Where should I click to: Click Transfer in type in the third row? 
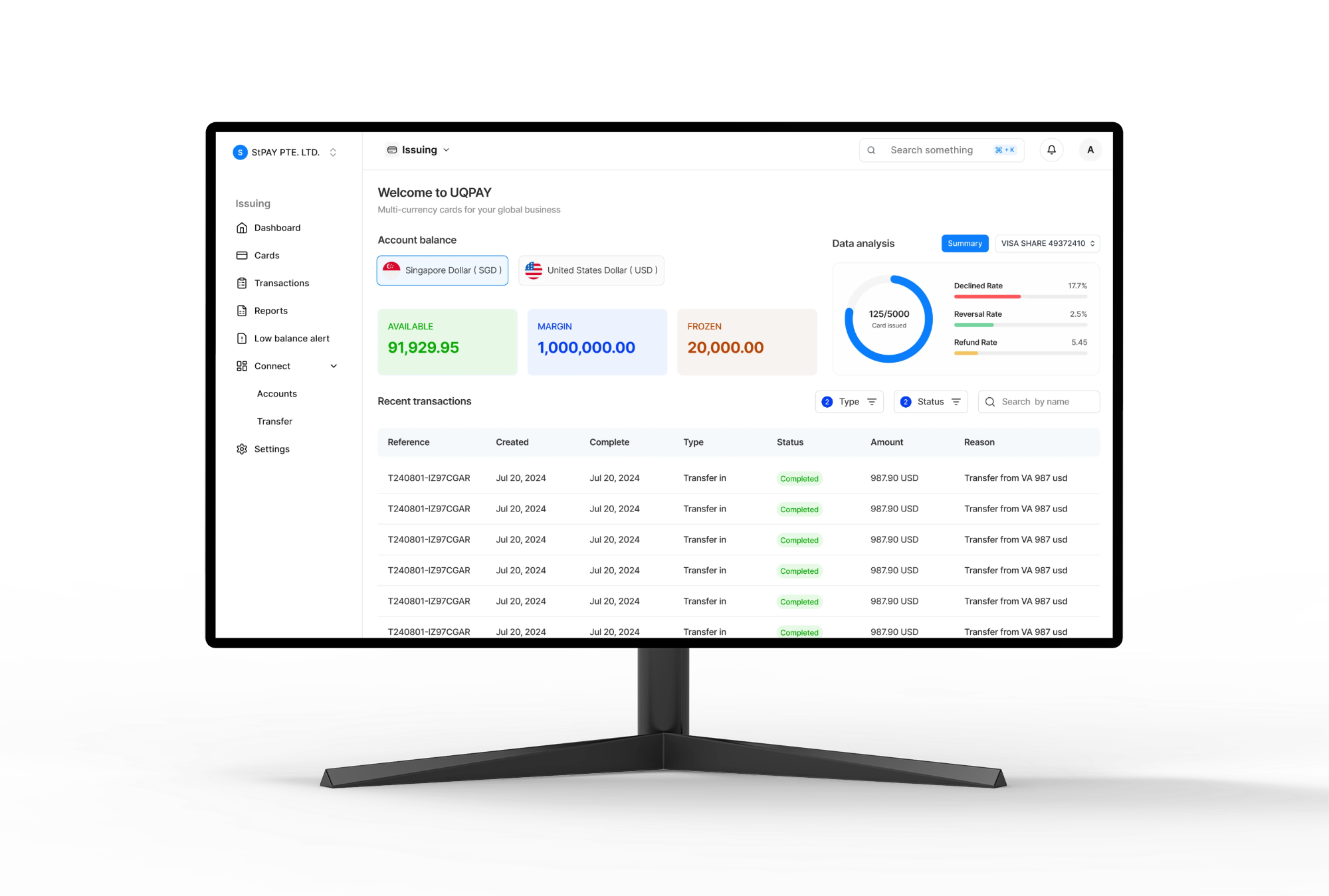(704, 540)
